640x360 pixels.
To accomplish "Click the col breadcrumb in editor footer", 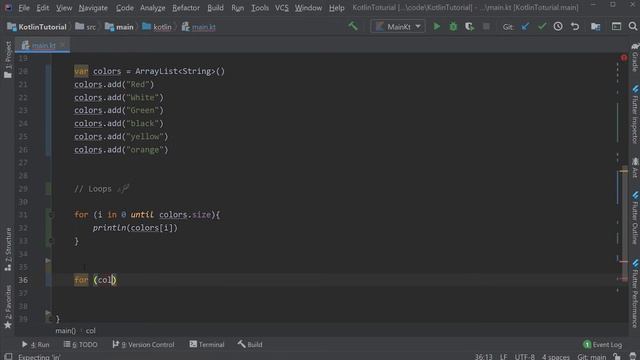I will point(91,331).
